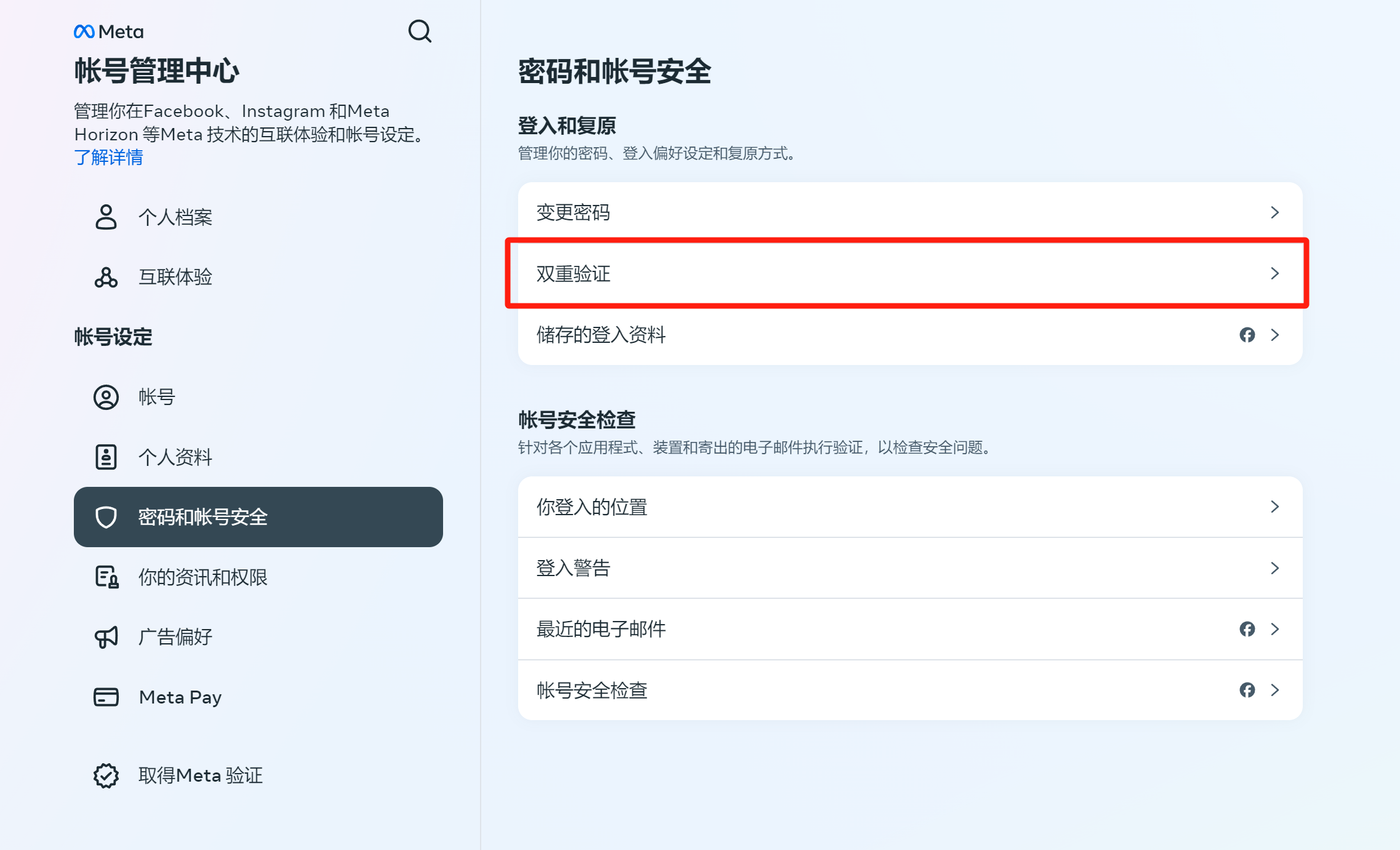
Task: Open 储存的登入资料
Action: point(910,335)
